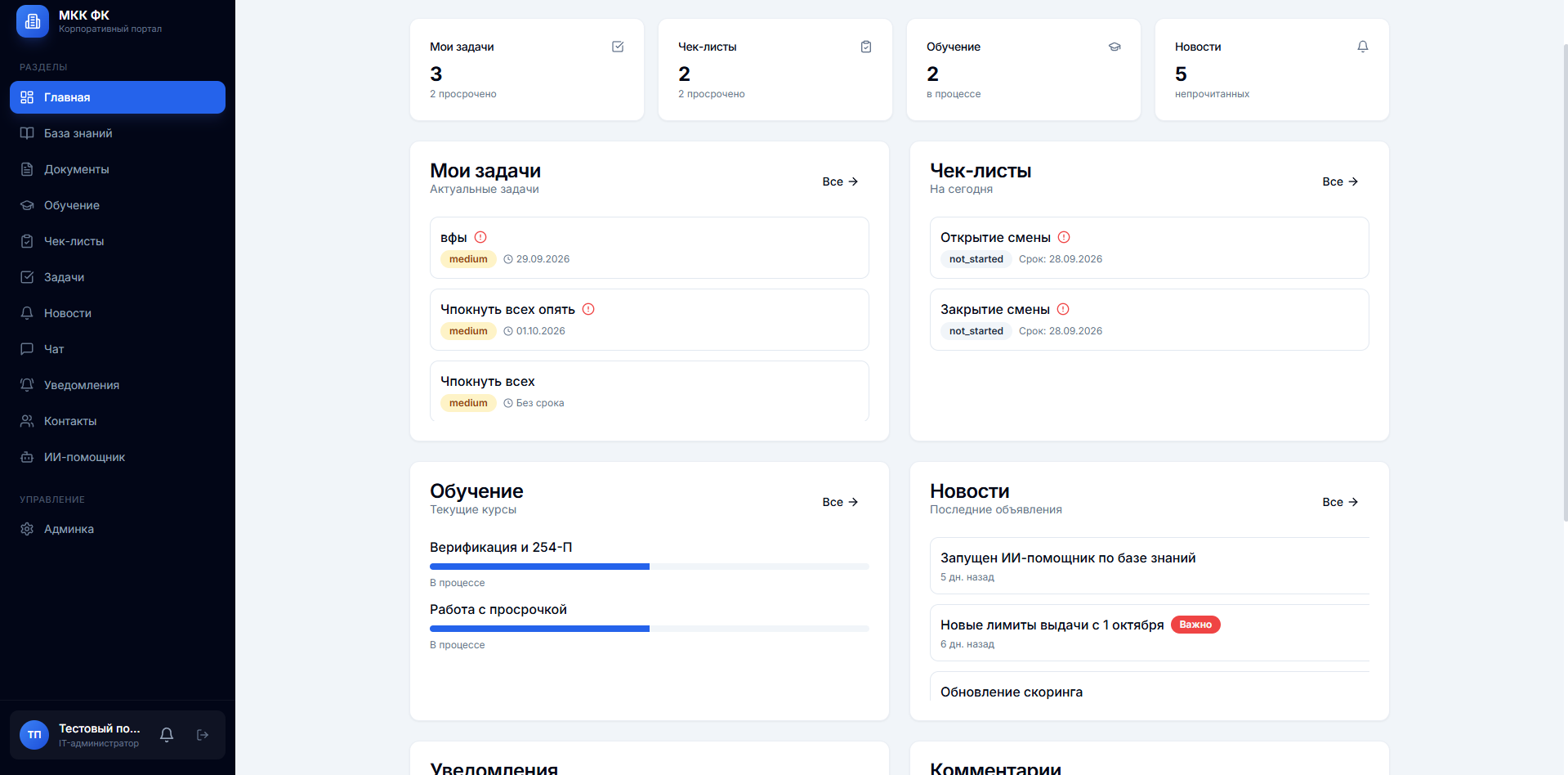The height and width of the screenshot is (775, 1568).
Task: Click the logout icon in the user panel
Action: coord(203,735)
